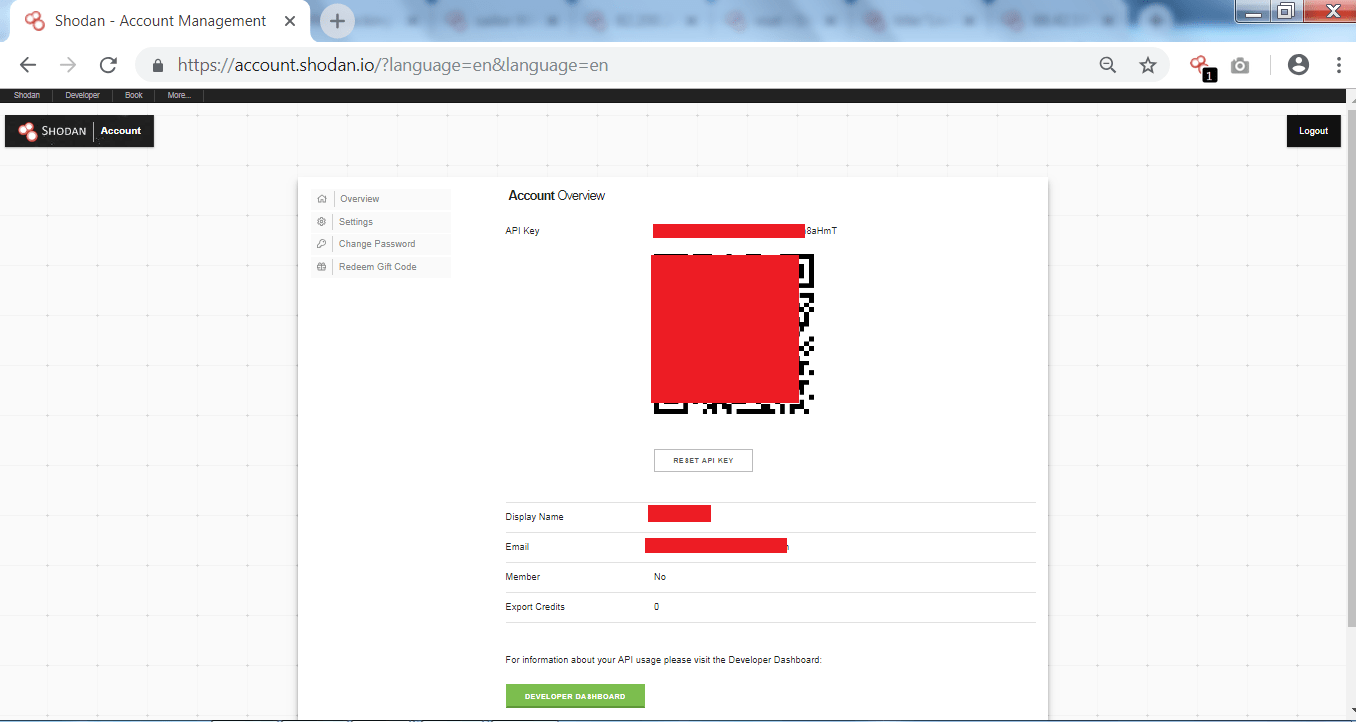The height and width of the screenshot is (722, 1356).
Task: Open the Change Password sidebar item
Action: [381, 244]
